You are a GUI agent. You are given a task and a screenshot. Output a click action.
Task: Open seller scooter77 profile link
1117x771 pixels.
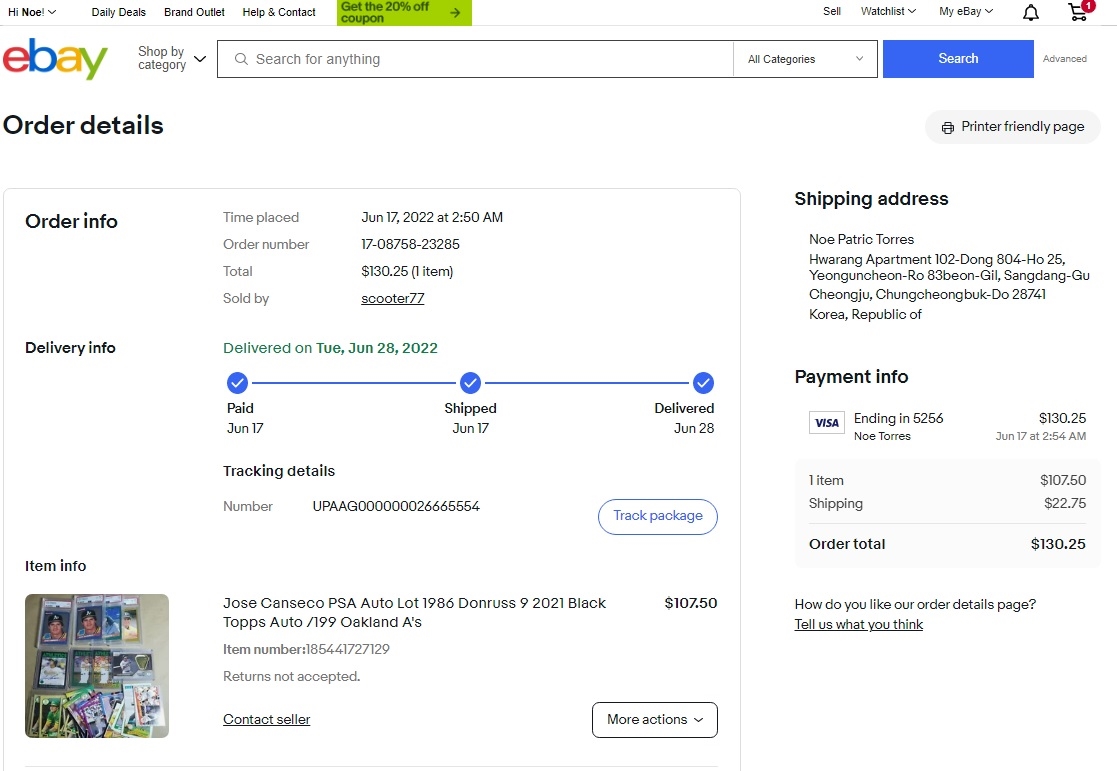(393, 299)
